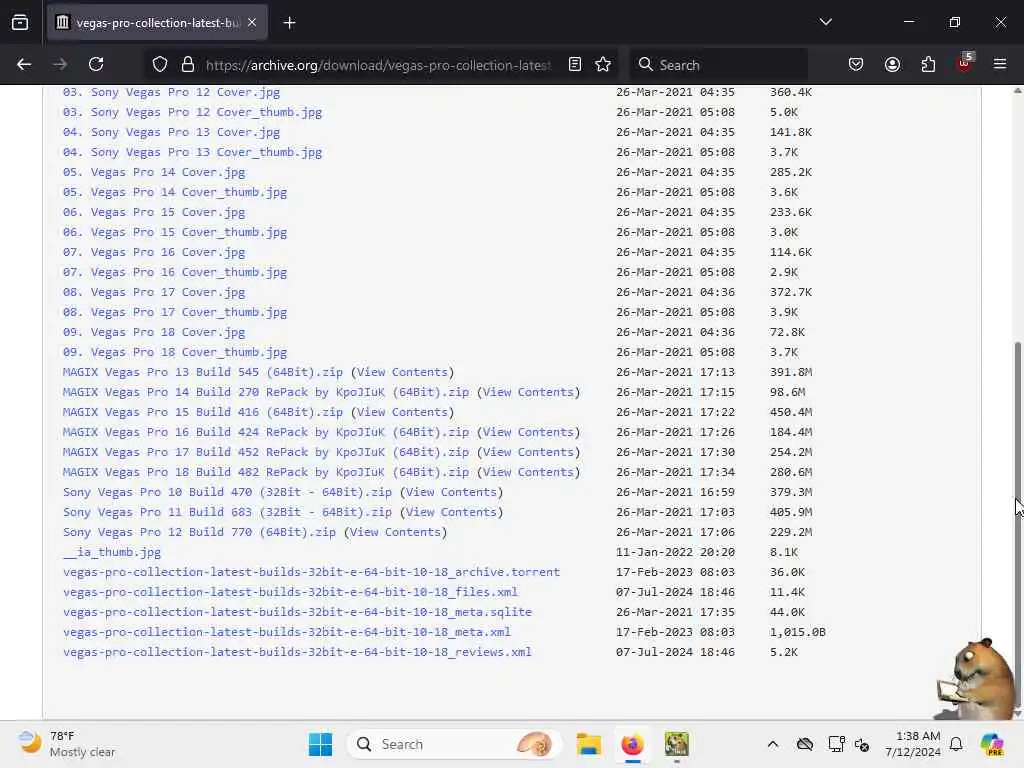
Task: Open weather widget showing 78°F
Action: click(67, 744)
